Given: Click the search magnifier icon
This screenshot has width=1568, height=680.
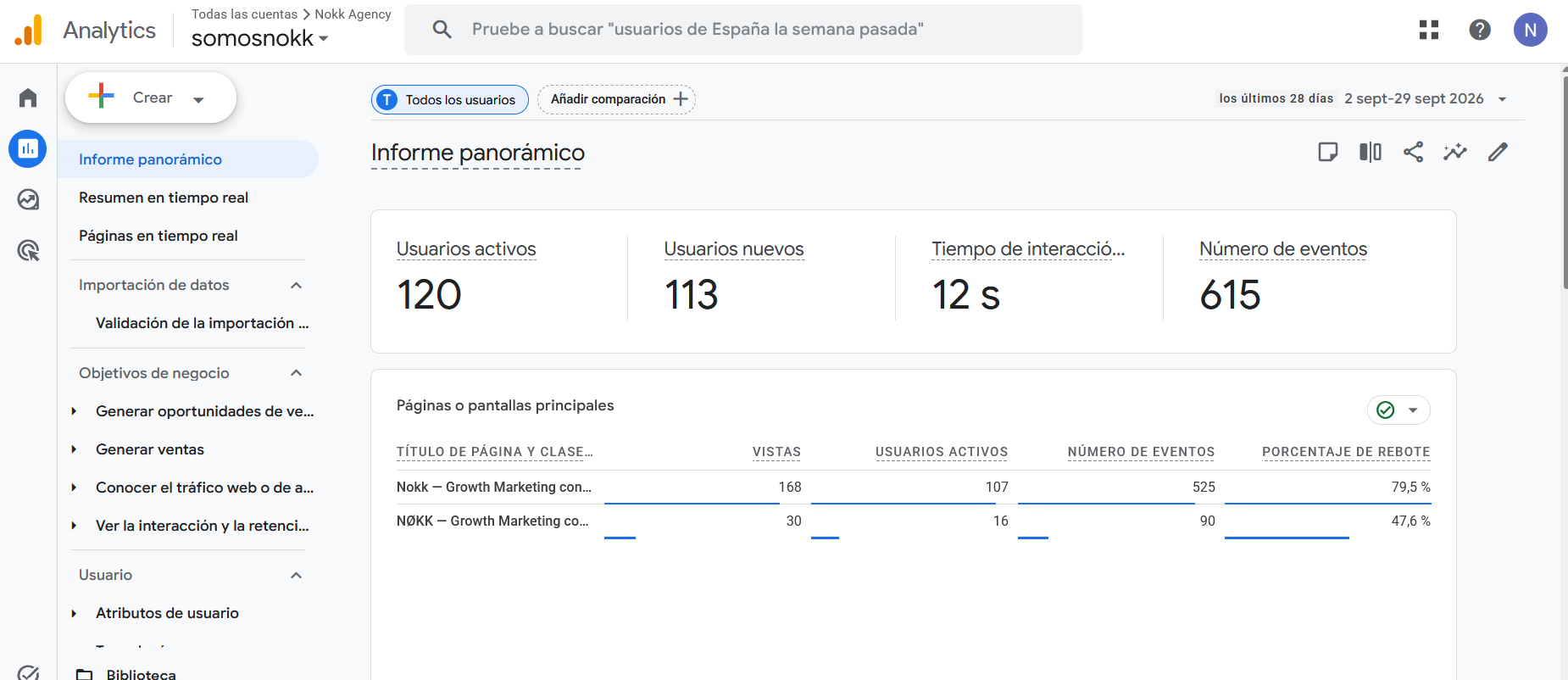Looking at the screenshot, I should 442,30.
